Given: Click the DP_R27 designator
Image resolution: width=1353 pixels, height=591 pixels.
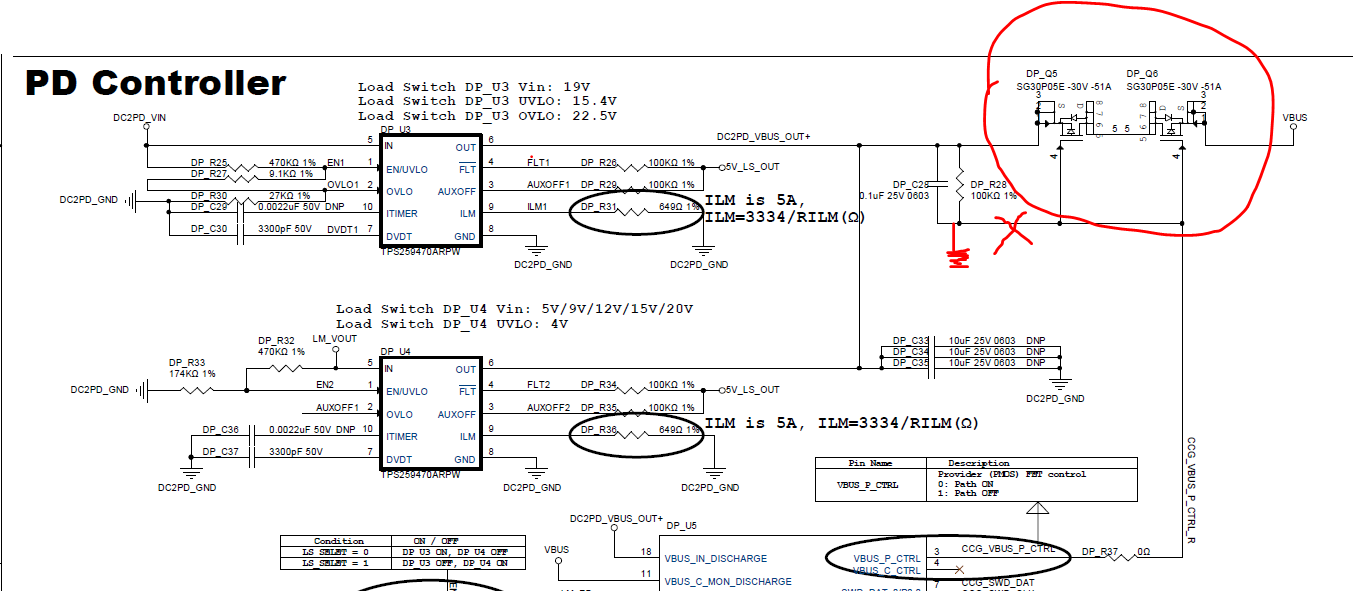Looking at the screenshot, I should point(210,174).
